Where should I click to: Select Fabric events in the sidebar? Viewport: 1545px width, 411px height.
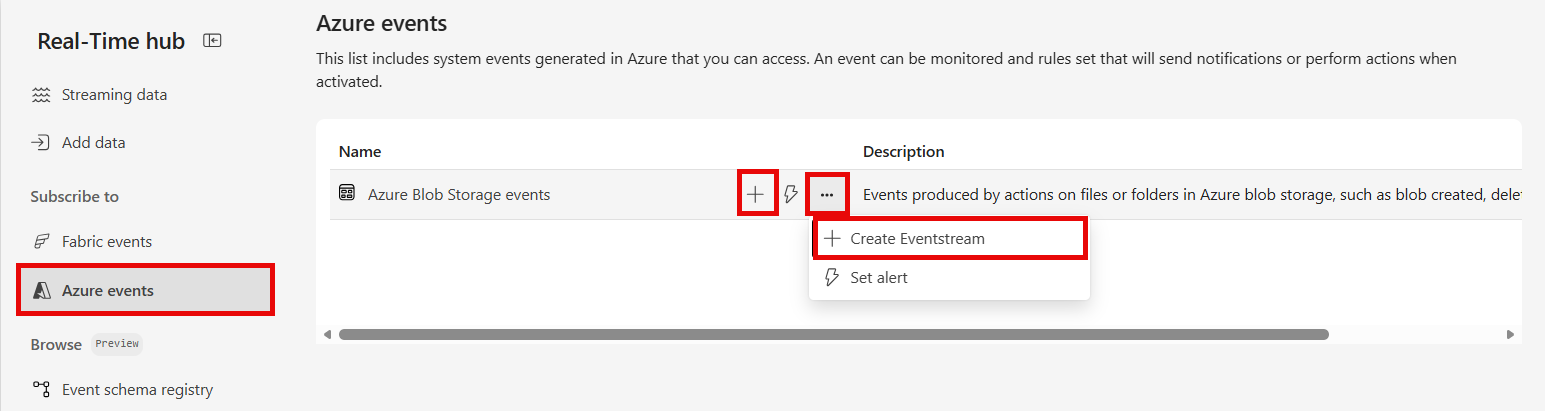106,242
